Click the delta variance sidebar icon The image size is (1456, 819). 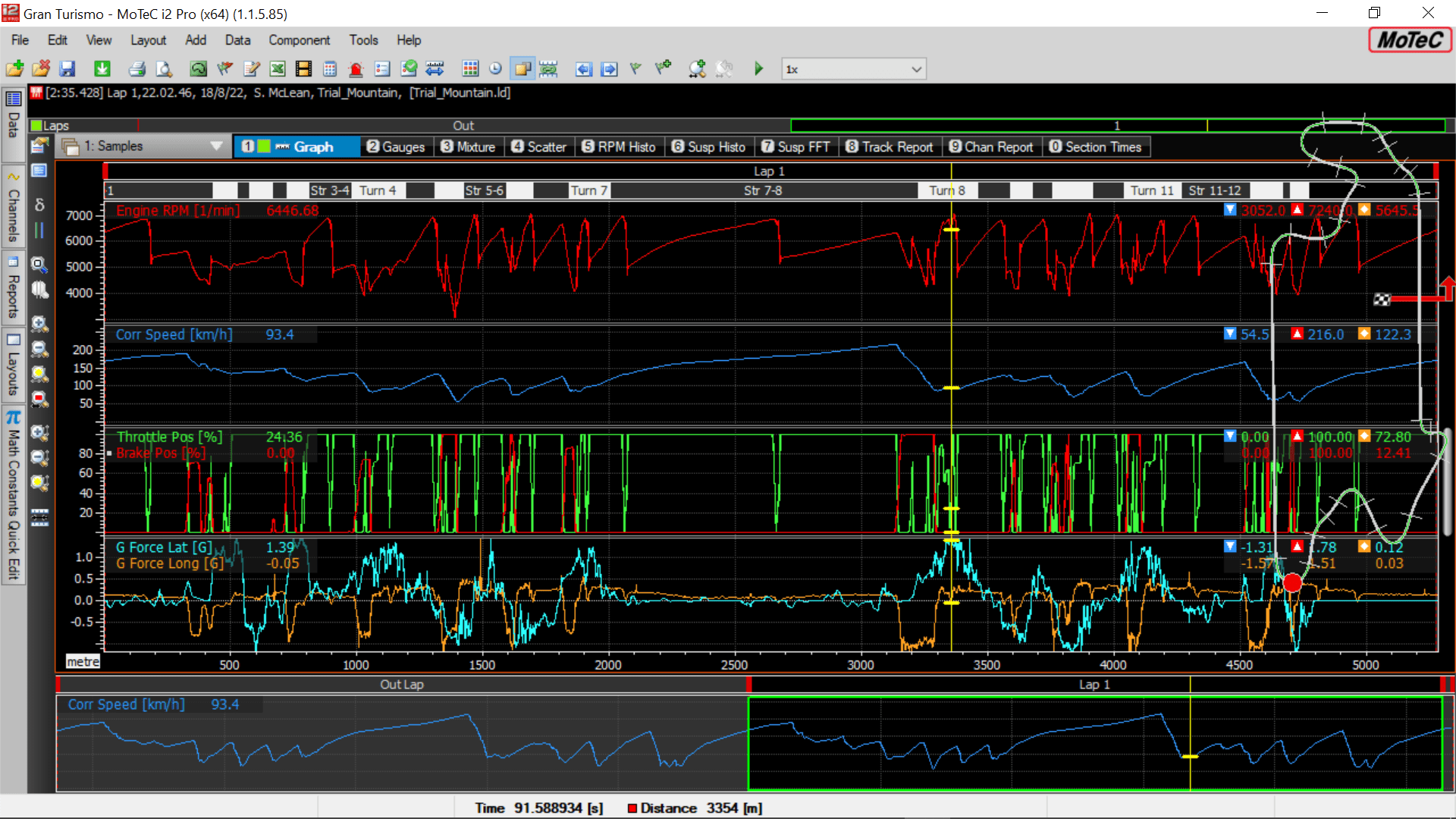pyautogui.click(x=39, y=205)
